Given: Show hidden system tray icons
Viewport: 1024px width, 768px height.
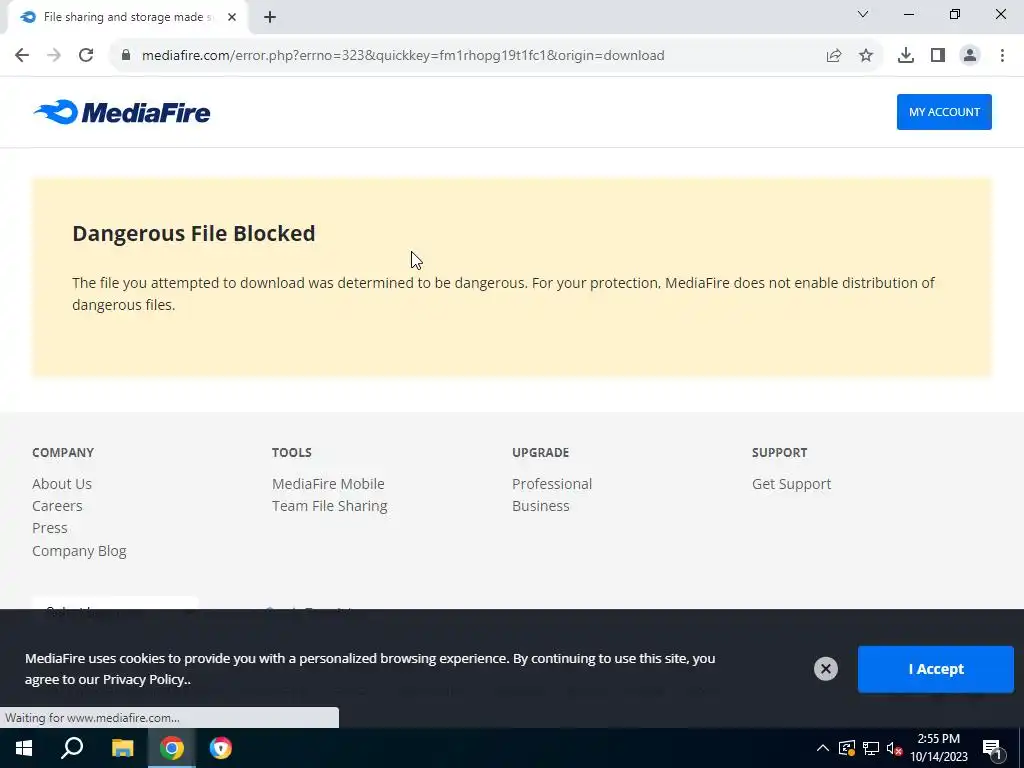Looking at the screenshot, I should [823, 748].
